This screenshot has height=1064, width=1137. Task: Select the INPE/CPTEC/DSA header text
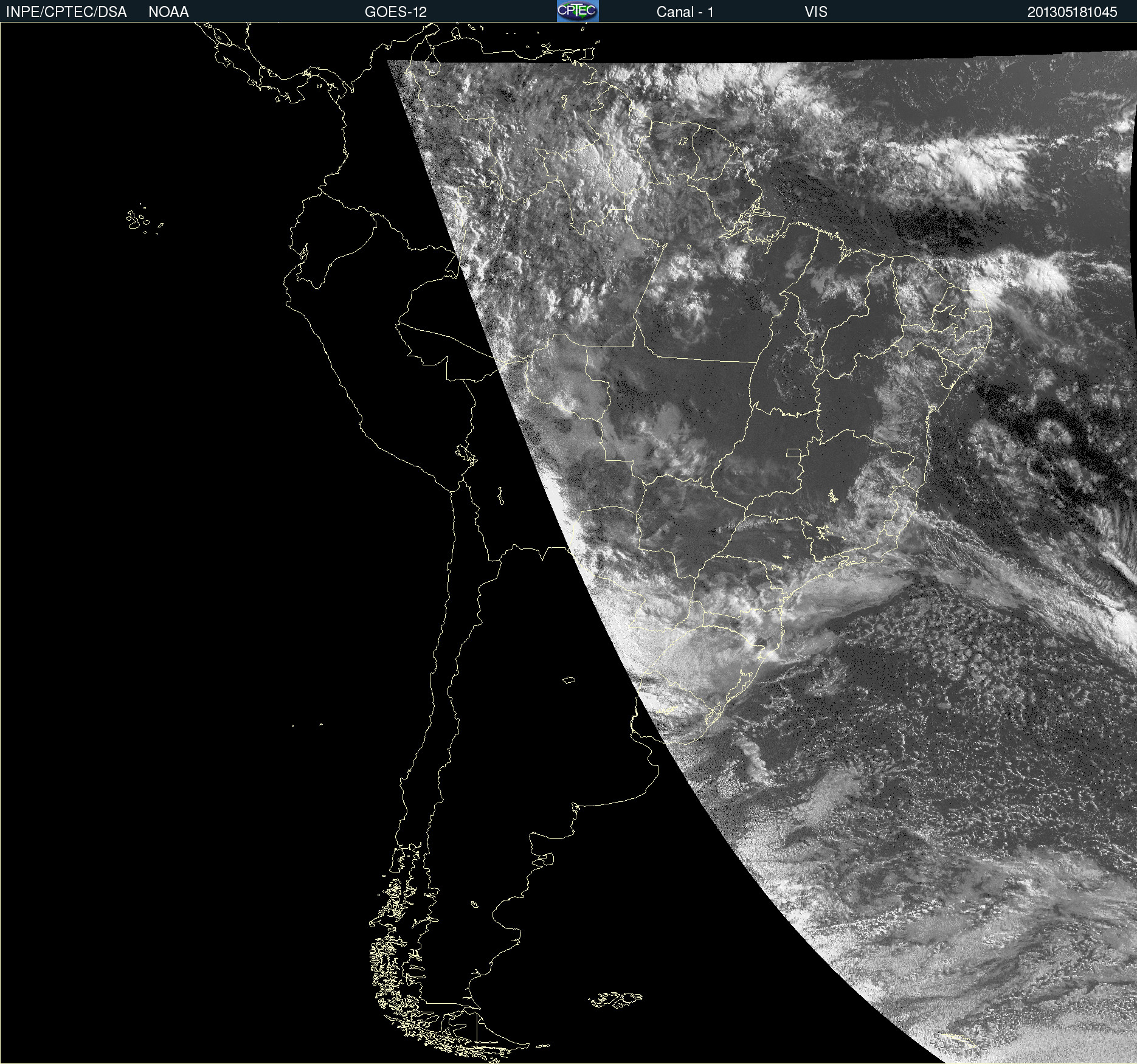pyautogui.click(x=66, y=12)
